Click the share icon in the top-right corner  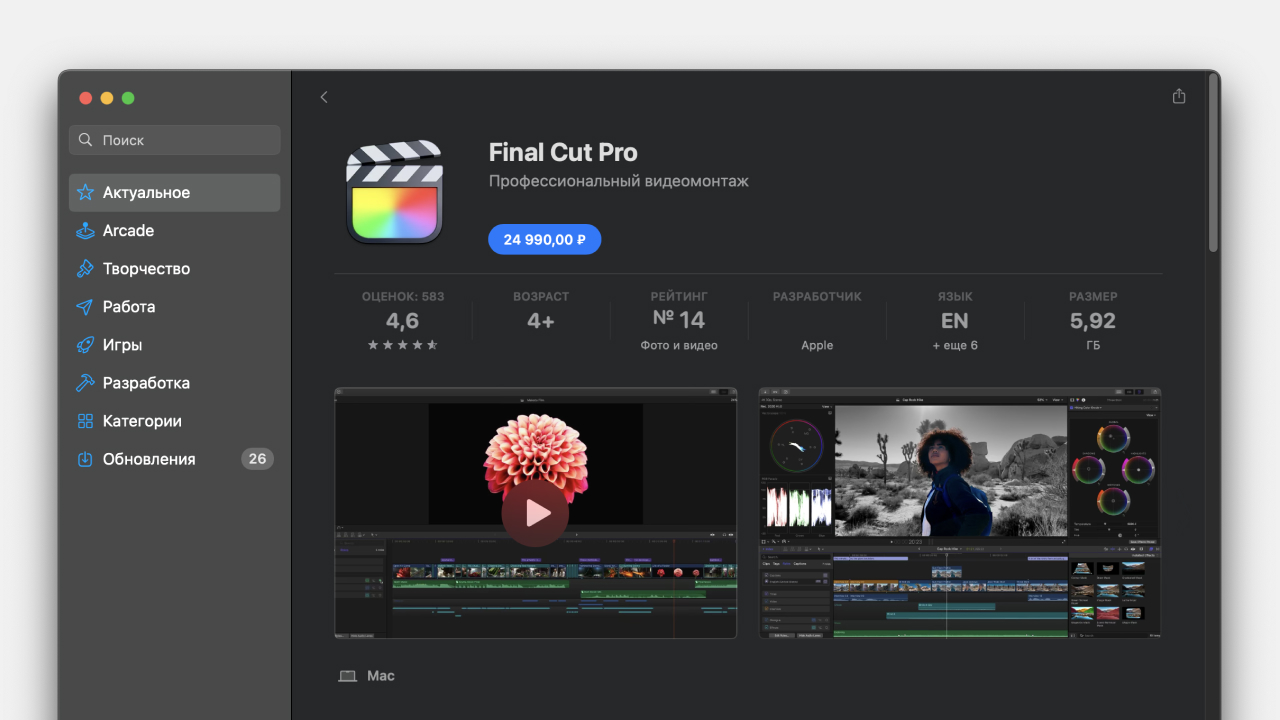pyautogui.click(x=1179, y=96)
